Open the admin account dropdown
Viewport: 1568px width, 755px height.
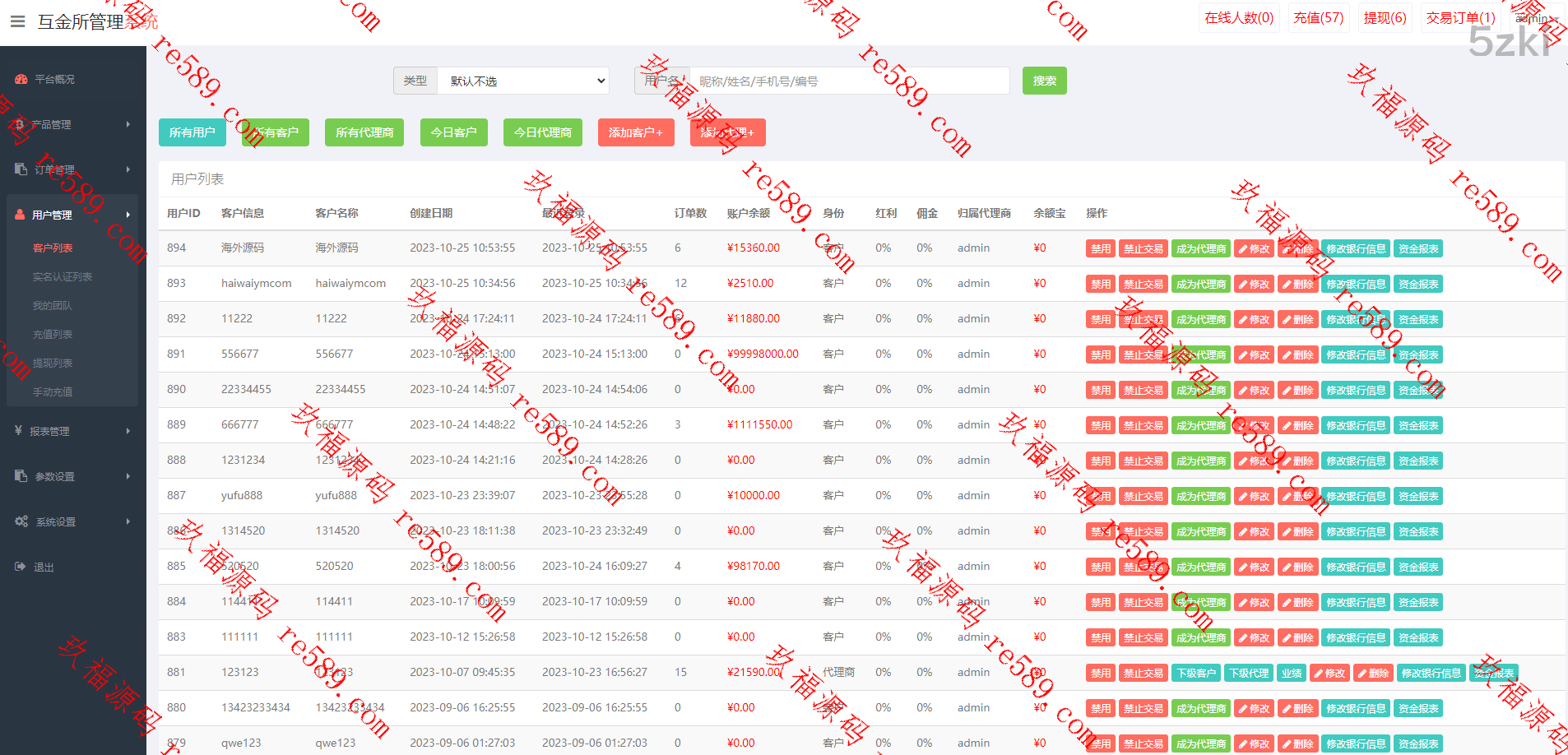pyautogui.click(x=1535, y=18)
